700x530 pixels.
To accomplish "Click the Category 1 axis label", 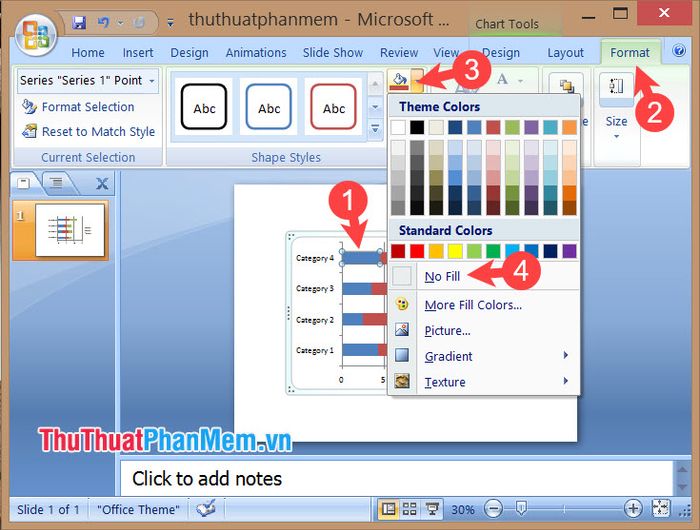I will click(x=315, y=351).
